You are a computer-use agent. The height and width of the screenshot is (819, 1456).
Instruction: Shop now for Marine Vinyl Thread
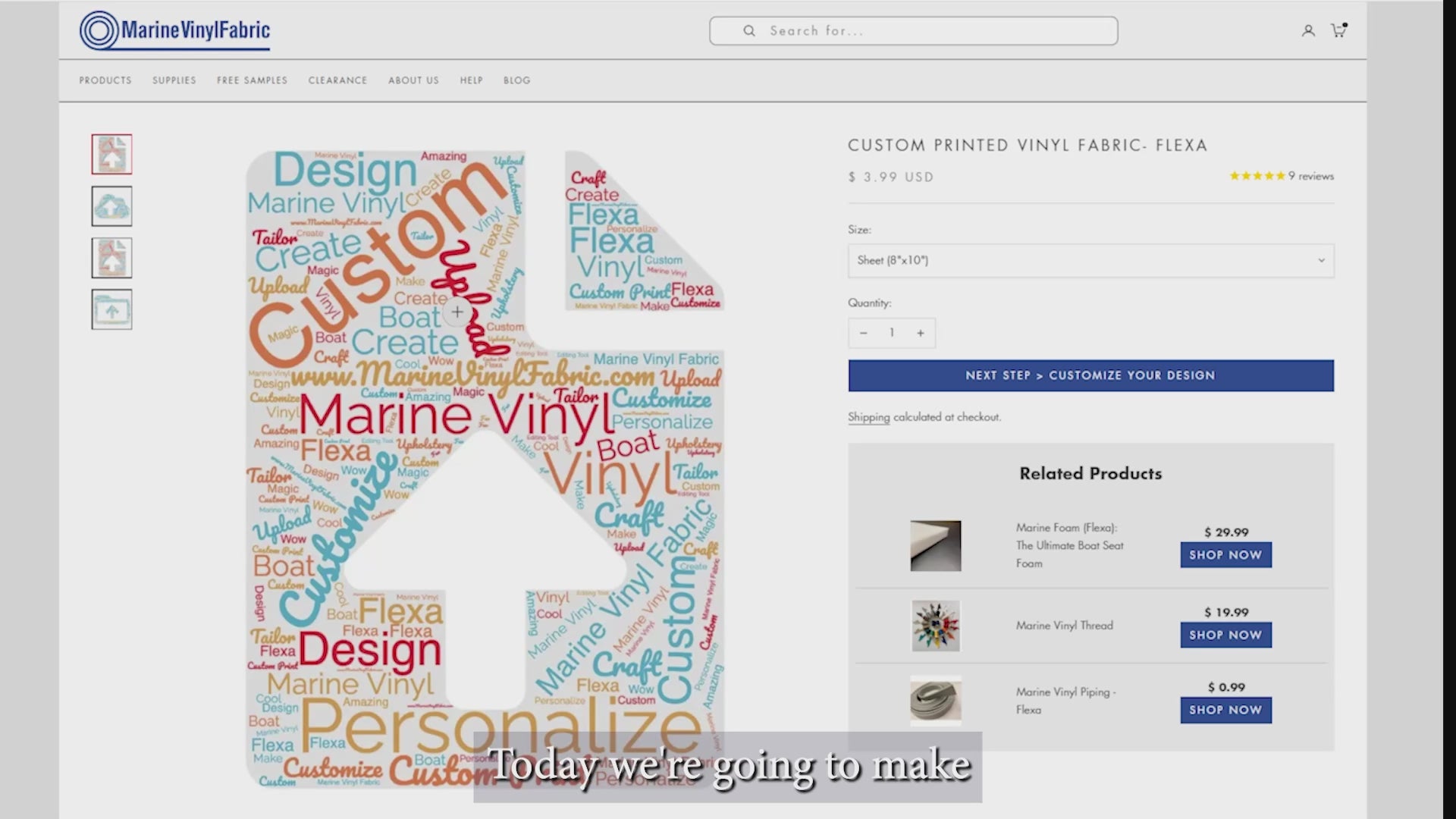click(x=1225, y=635)
